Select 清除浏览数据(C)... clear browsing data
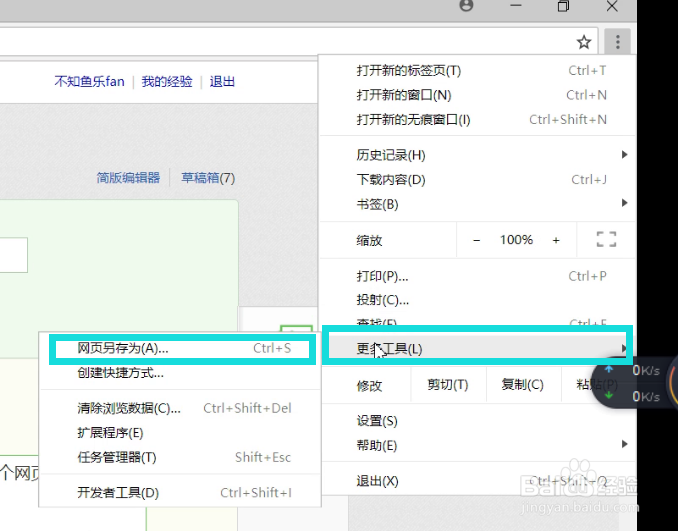The height and width of the screenshot is (531, 678). [x=180, y=408]
